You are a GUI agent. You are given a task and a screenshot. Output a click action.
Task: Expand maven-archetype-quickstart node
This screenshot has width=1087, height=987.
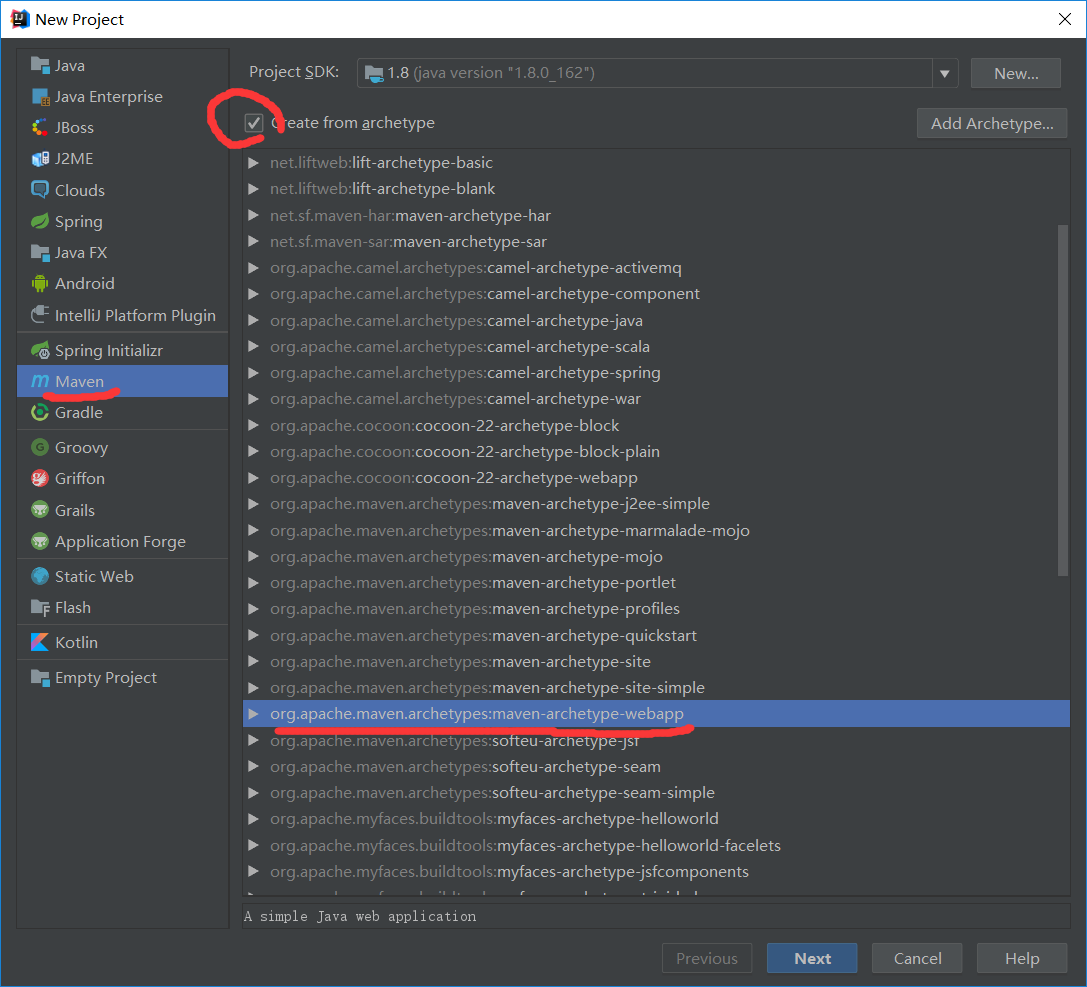(x=254, y=636)
